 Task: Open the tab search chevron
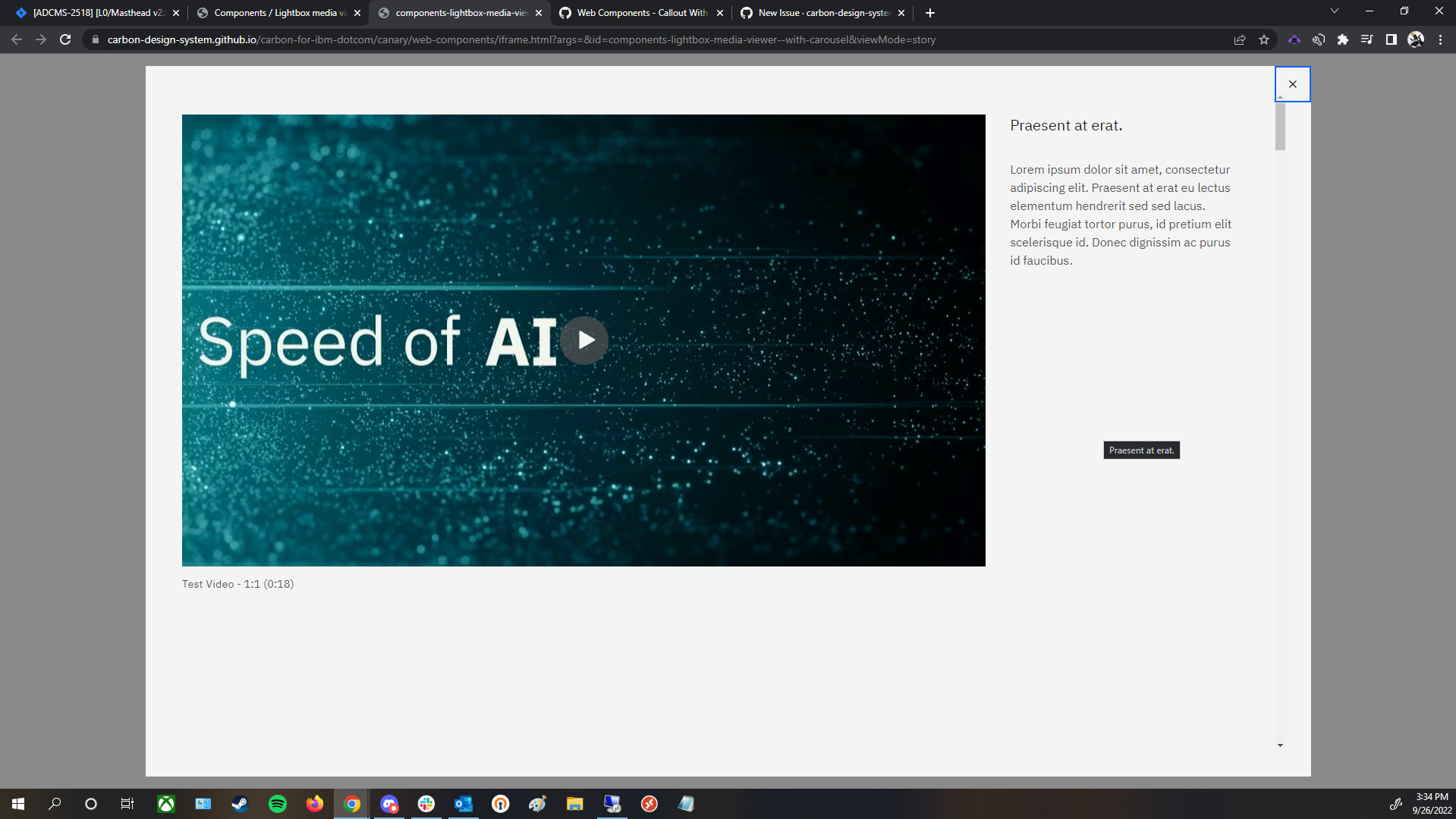point(1334,11)
